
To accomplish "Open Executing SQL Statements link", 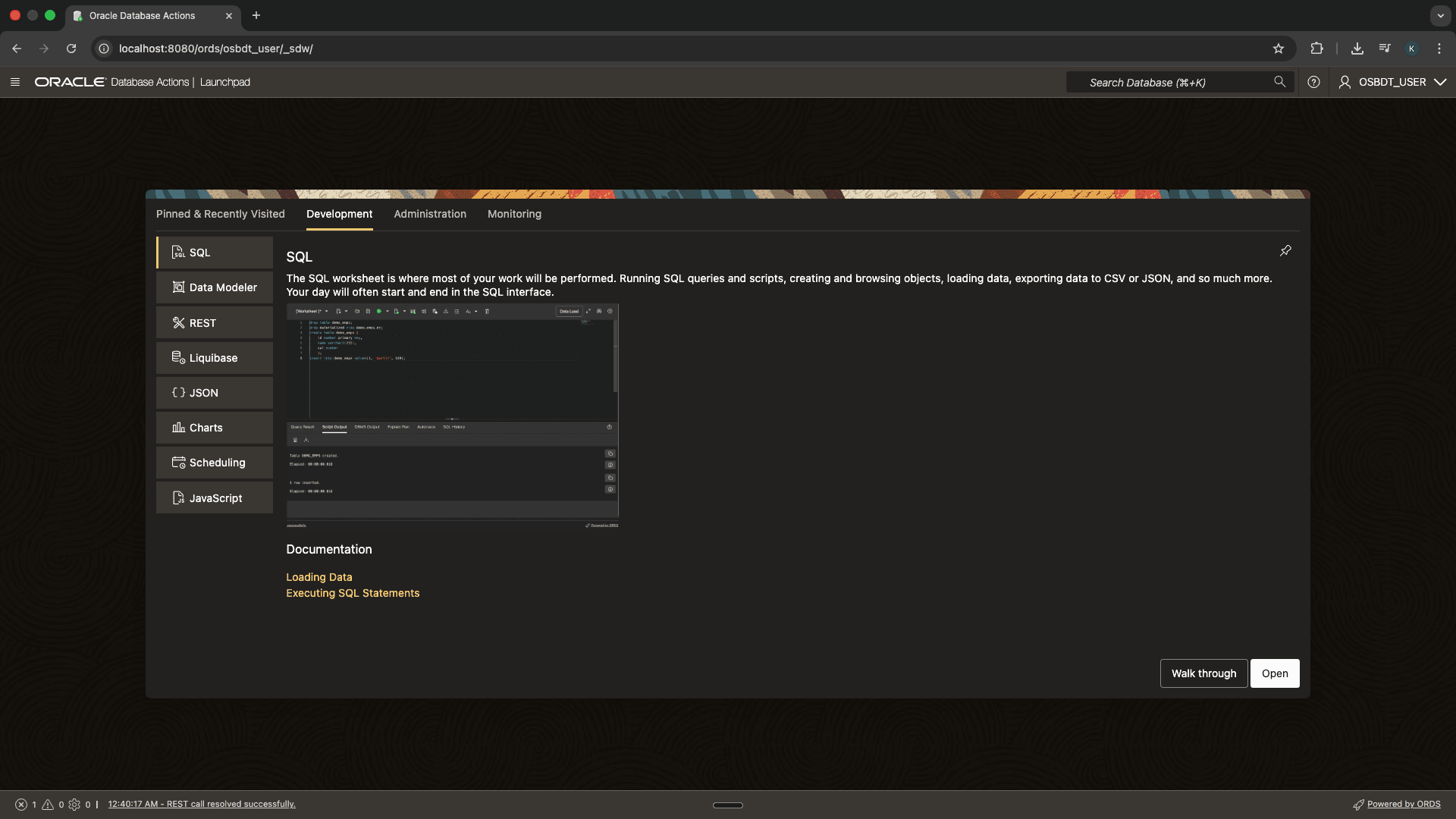I will [353, 593].
